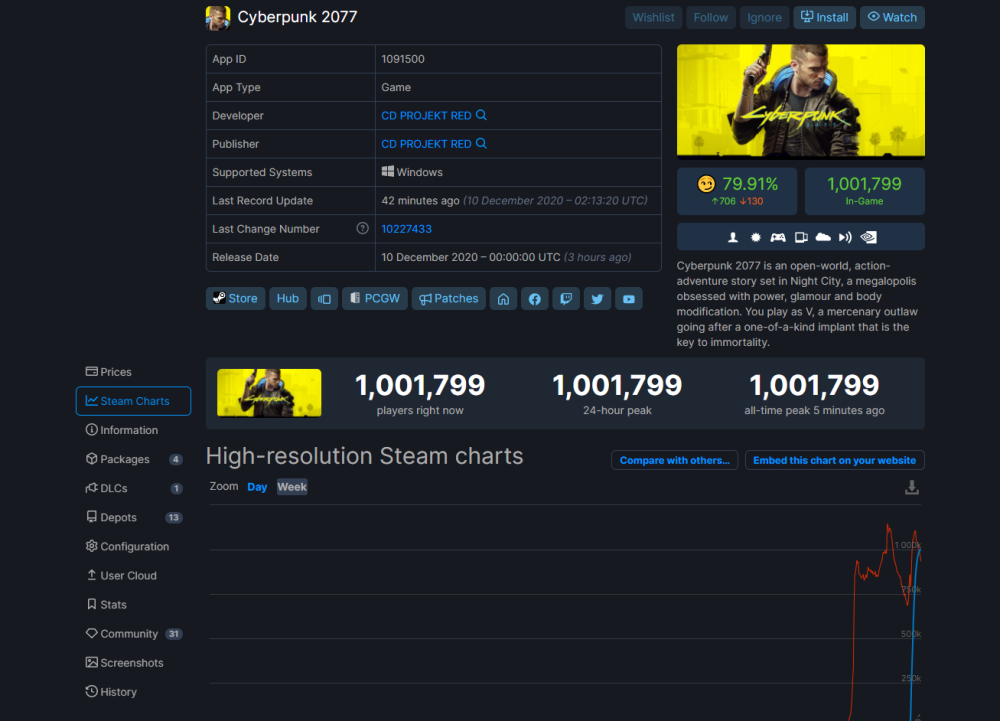Click the Watch button
The image size is (1000, 721).
point(892,17)
